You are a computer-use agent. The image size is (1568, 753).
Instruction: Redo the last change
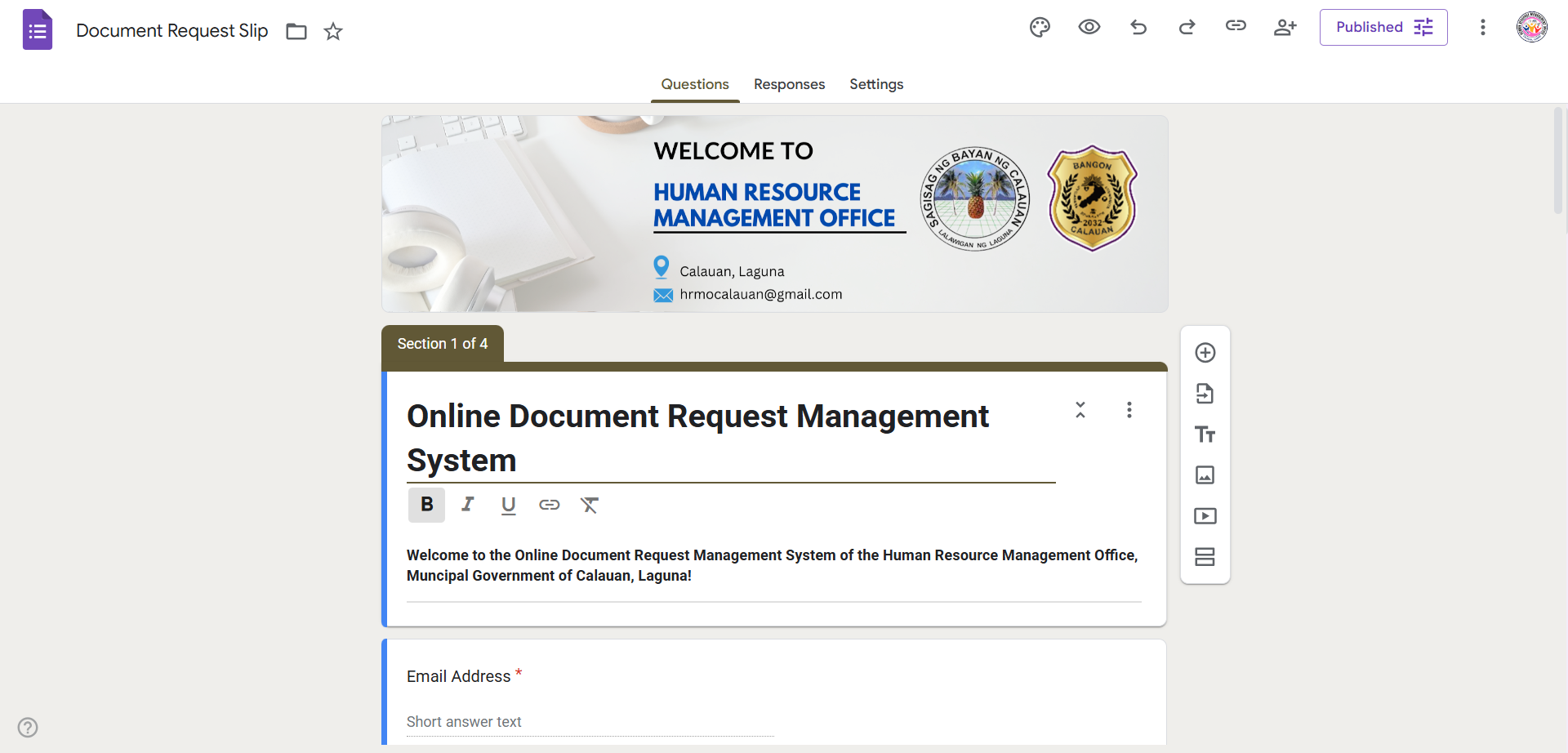click(1187, 27)
